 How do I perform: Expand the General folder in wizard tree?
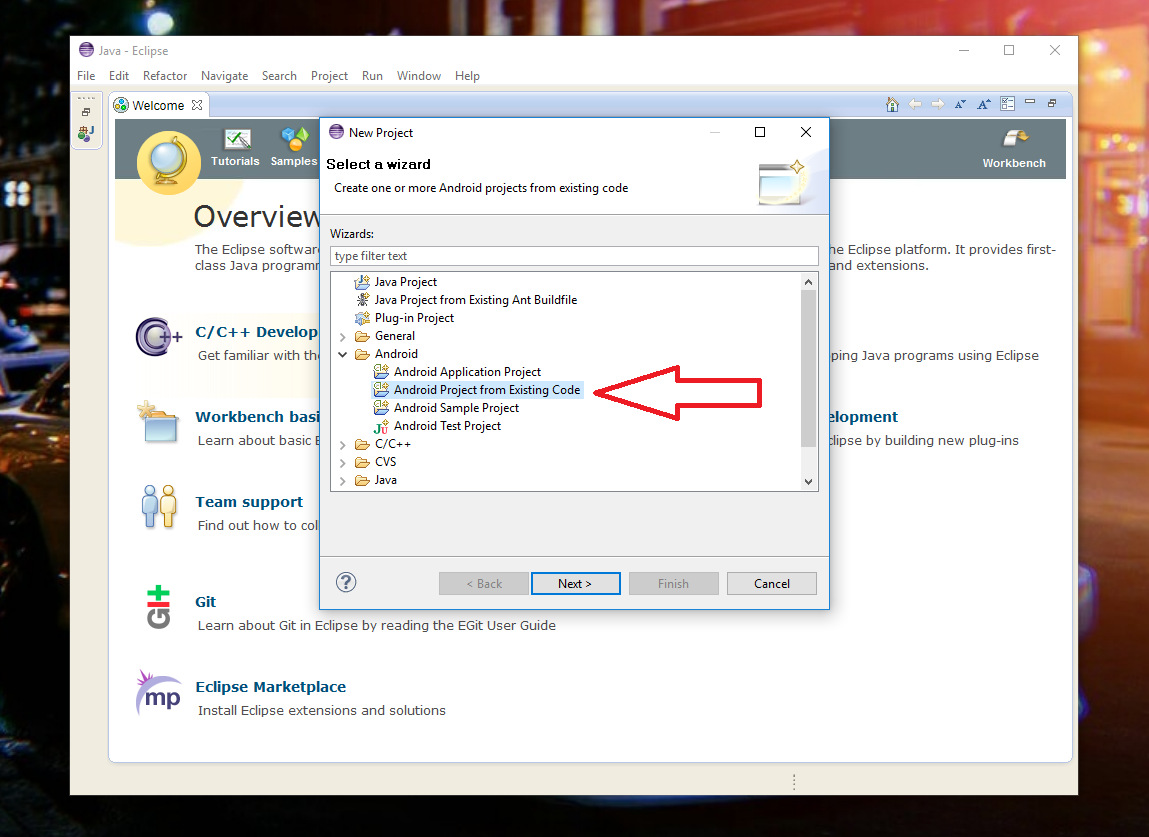click(x=343, y=337)
